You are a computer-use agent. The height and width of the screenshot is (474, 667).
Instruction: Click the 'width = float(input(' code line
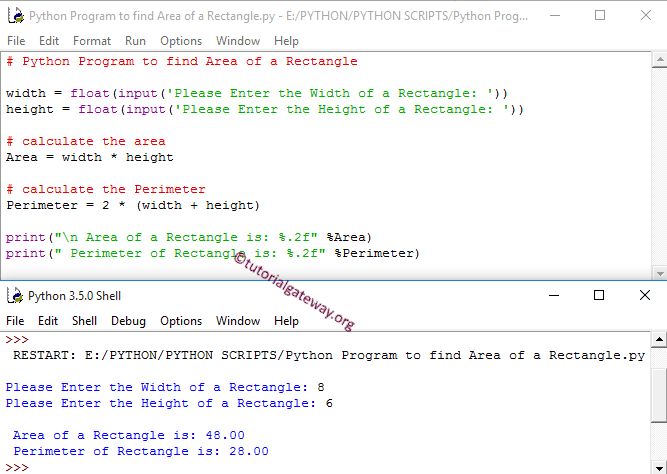point(257,93)
